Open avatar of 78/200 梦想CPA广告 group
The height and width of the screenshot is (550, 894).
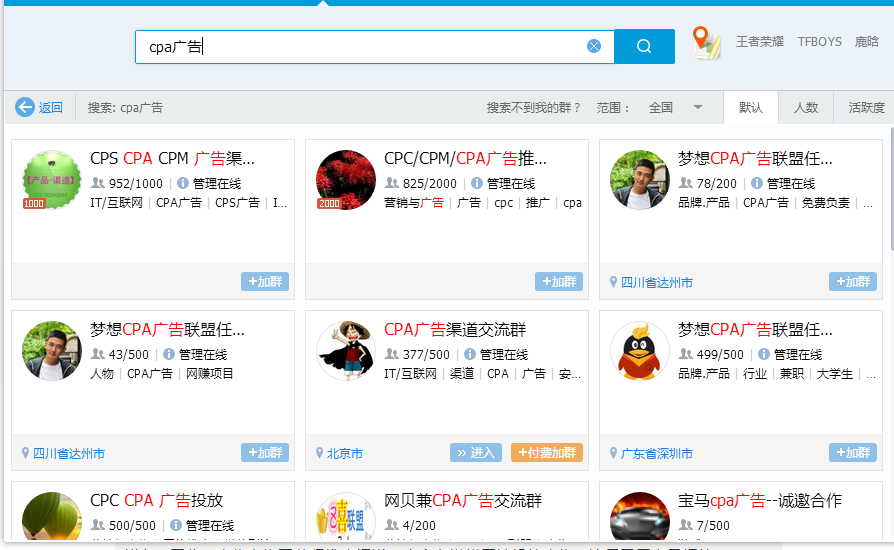(640, 180)
